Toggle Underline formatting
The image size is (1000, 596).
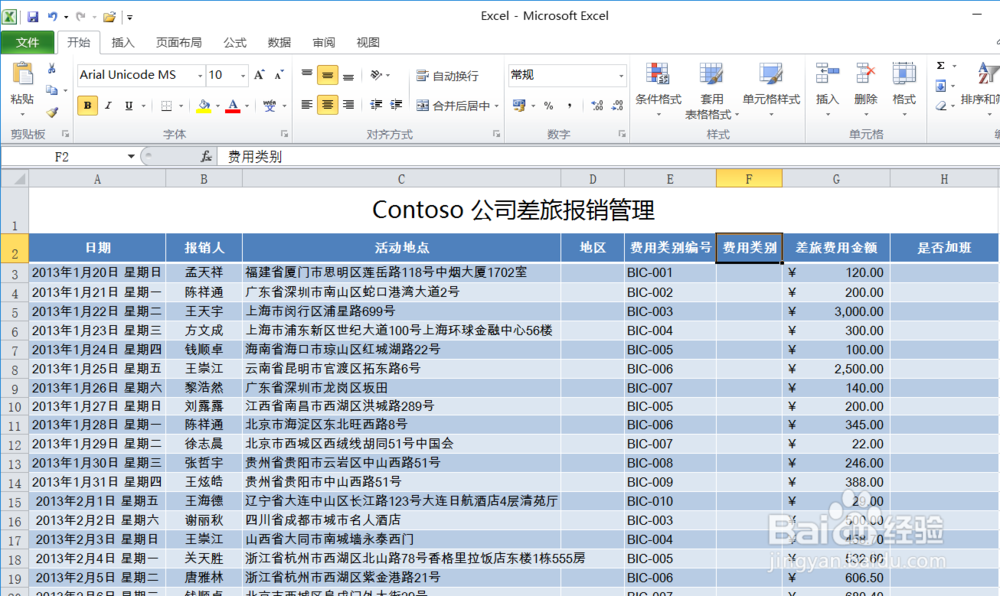128,105
